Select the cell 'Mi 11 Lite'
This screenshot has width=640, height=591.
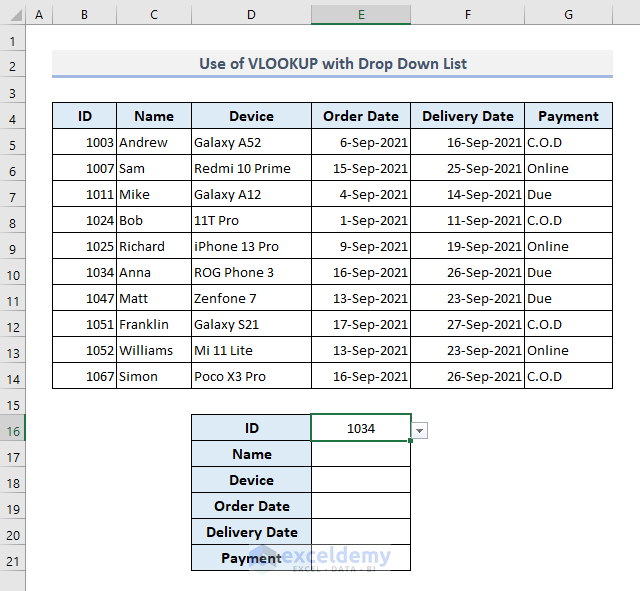tap(251, 350)
